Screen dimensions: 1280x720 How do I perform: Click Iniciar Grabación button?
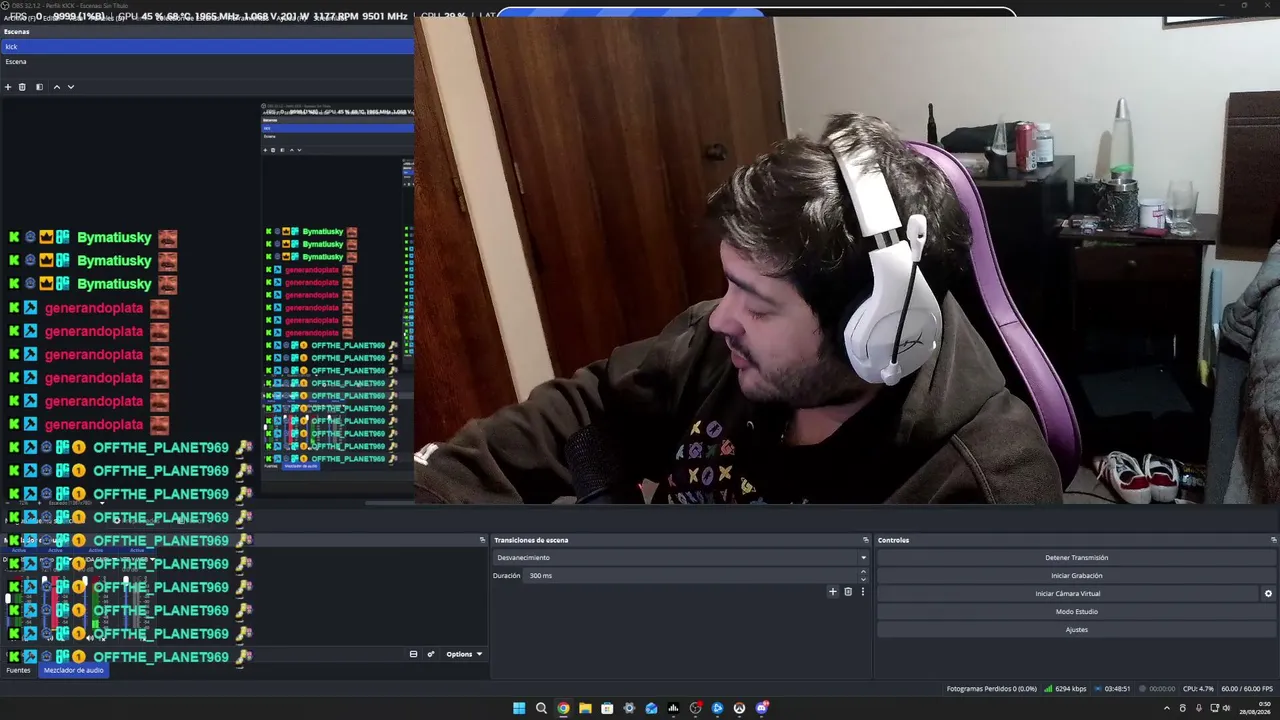pyautogui.click(x=1076, y=576)
